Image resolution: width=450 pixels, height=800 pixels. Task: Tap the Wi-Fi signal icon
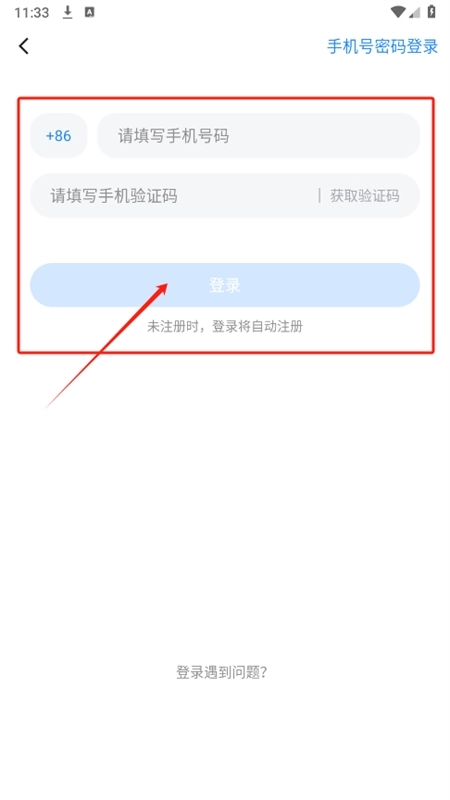pos(398,12)
